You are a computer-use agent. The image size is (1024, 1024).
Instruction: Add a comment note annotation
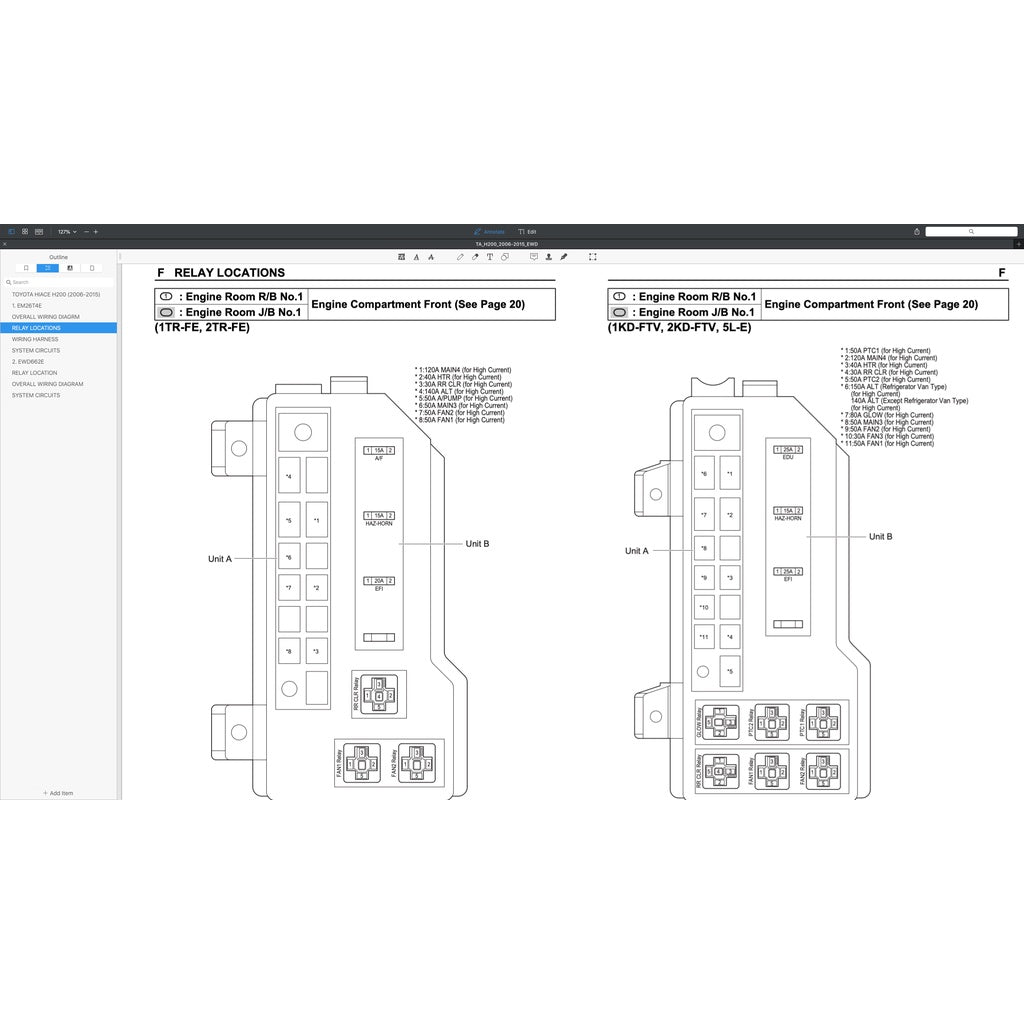click(533, 257)
